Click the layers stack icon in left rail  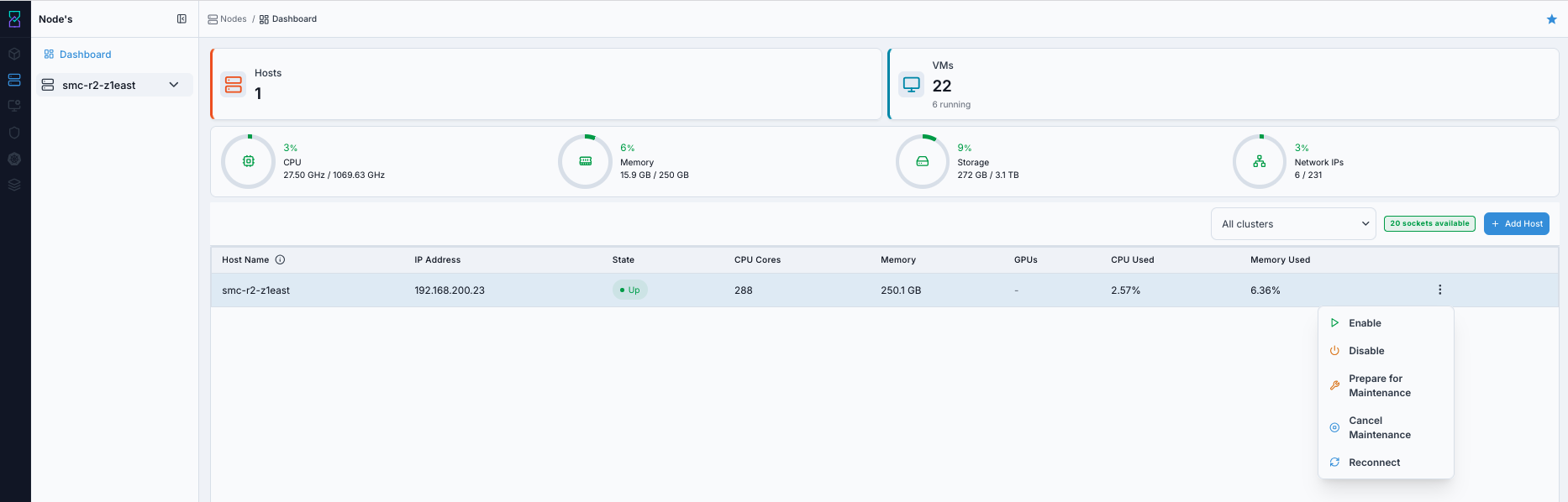(x=14, y=185)
